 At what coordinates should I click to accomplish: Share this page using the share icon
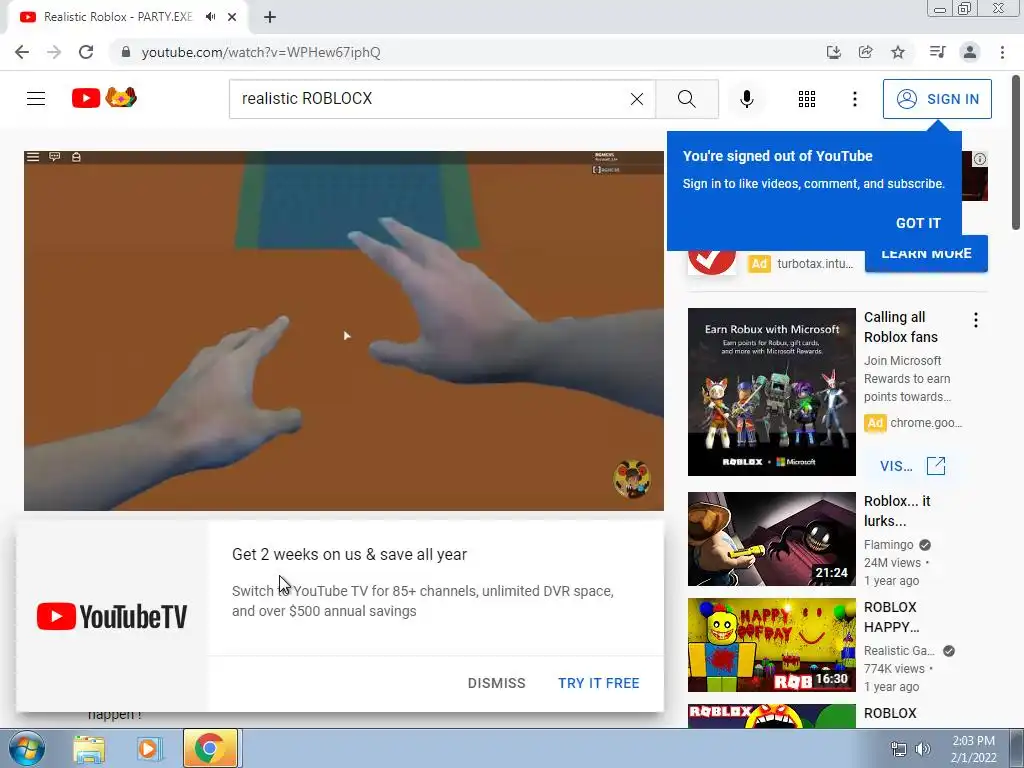865,52
